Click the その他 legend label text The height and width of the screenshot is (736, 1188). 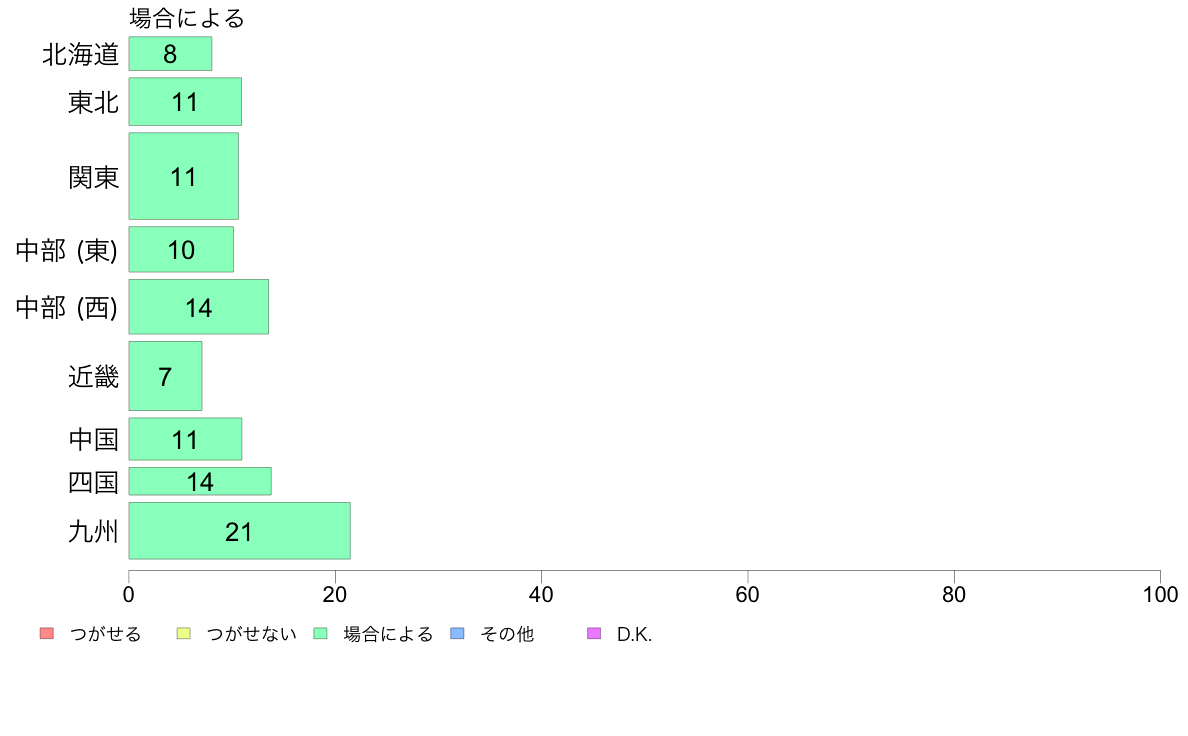click(507, 634)
